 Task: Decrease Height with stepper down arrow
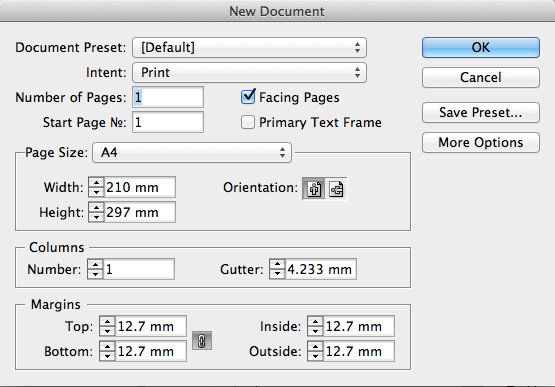(x=96, y=217)
